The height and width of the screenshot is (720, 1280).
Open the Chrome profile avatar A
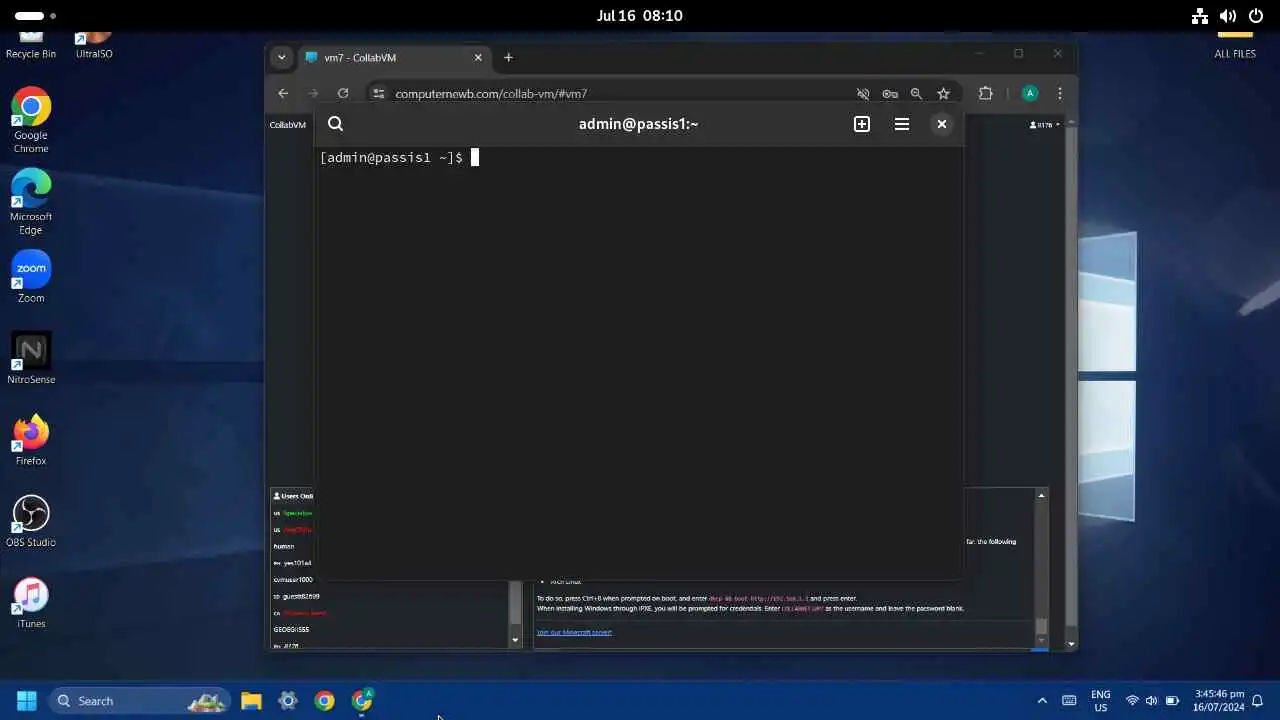(1030, 93)
